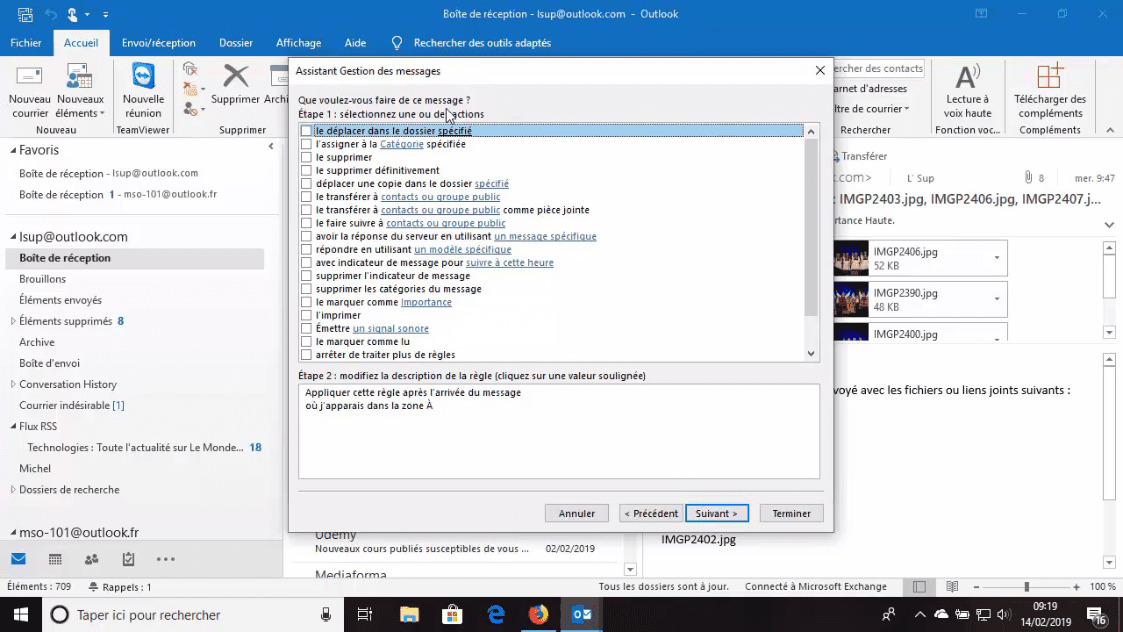Viewport: 1123px width, 632px height.
Task: Open Calendar view in navigation bar
Action: click(x=55, y=559)
